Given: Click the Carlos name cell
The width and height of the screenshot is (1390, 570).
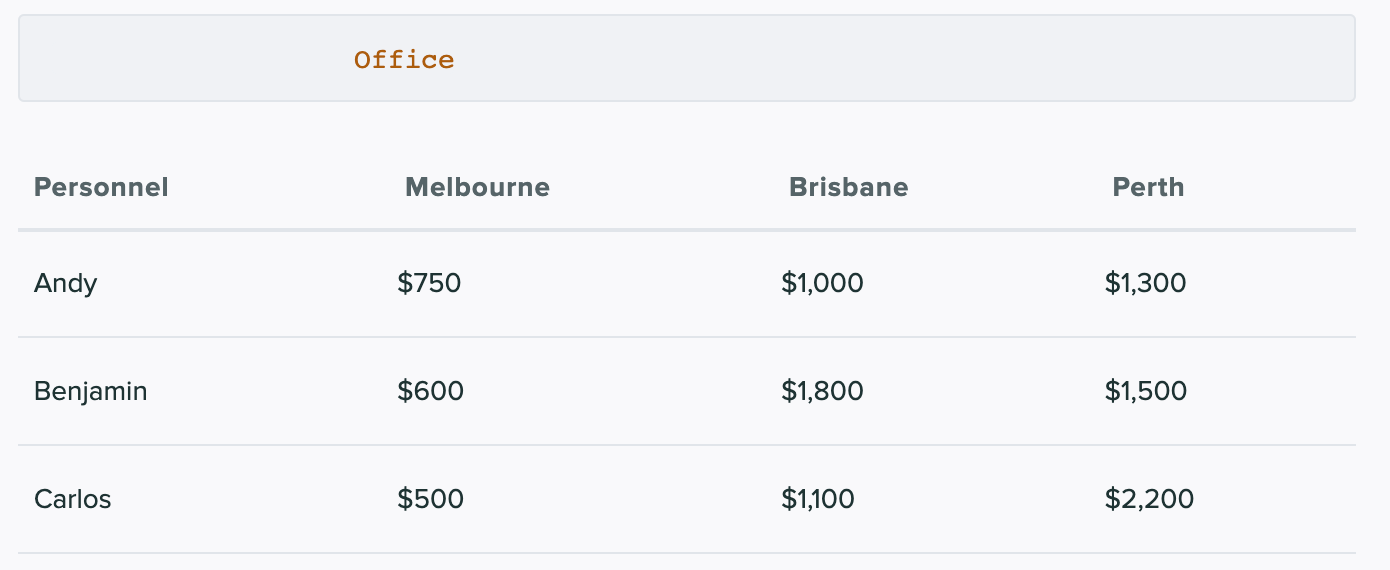Looking at the screenshot, I should 73,499.
